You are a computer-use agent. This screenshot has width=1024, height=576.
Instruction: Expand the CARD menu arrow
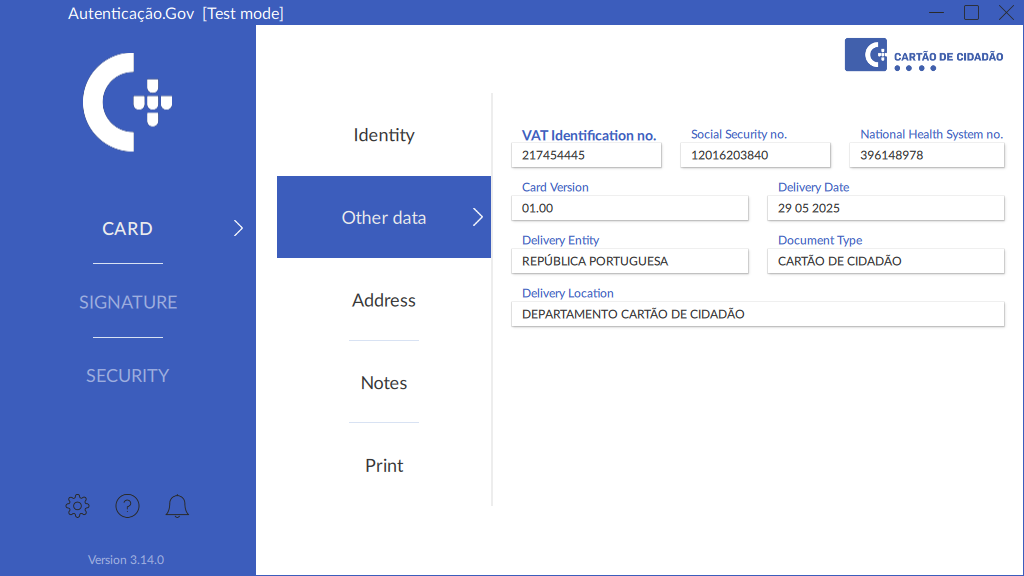point(238,228)
